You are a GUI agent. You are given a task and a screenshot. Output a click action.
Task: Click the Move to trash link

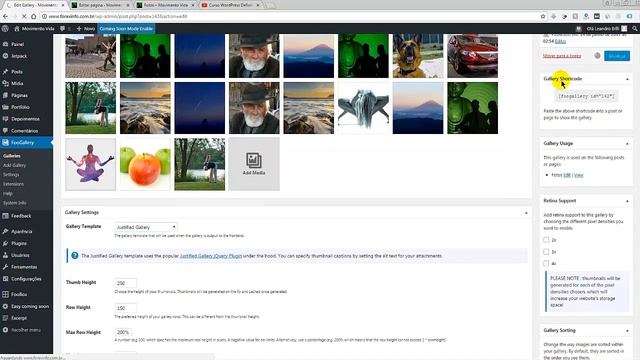[x=562, y=56]
